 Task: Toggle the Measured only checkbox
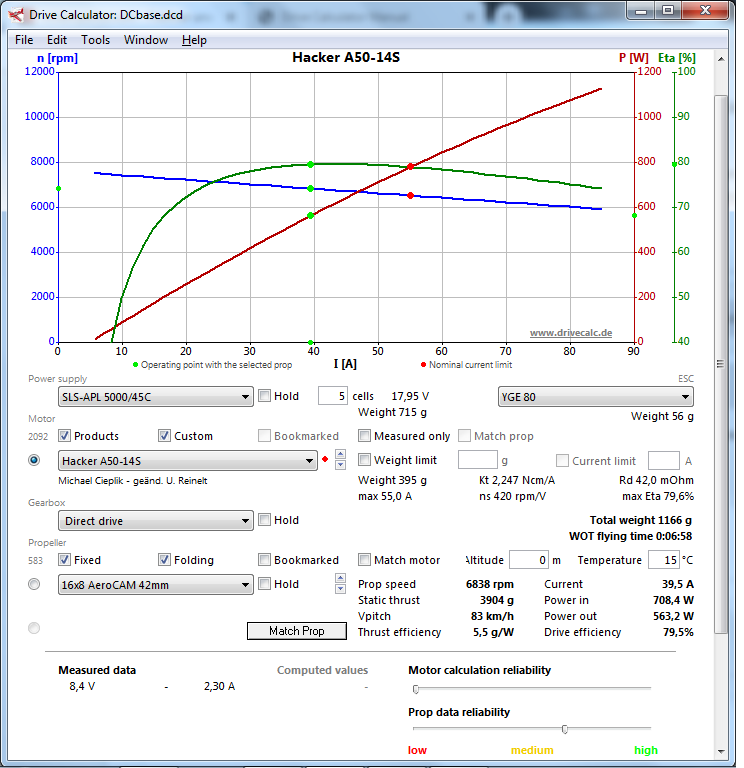coord(365,436)
